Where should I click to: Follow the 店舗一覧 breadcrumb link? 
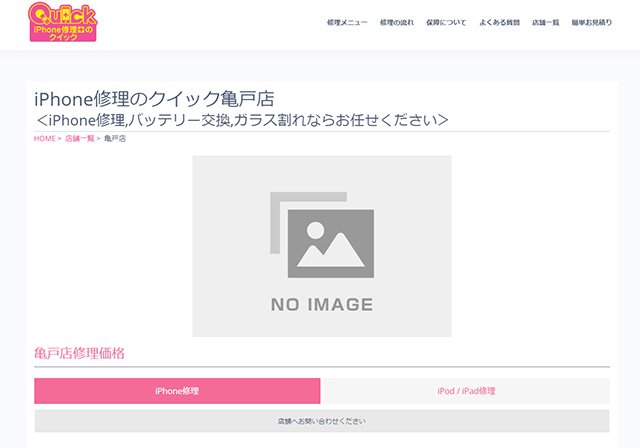point(80,139)
